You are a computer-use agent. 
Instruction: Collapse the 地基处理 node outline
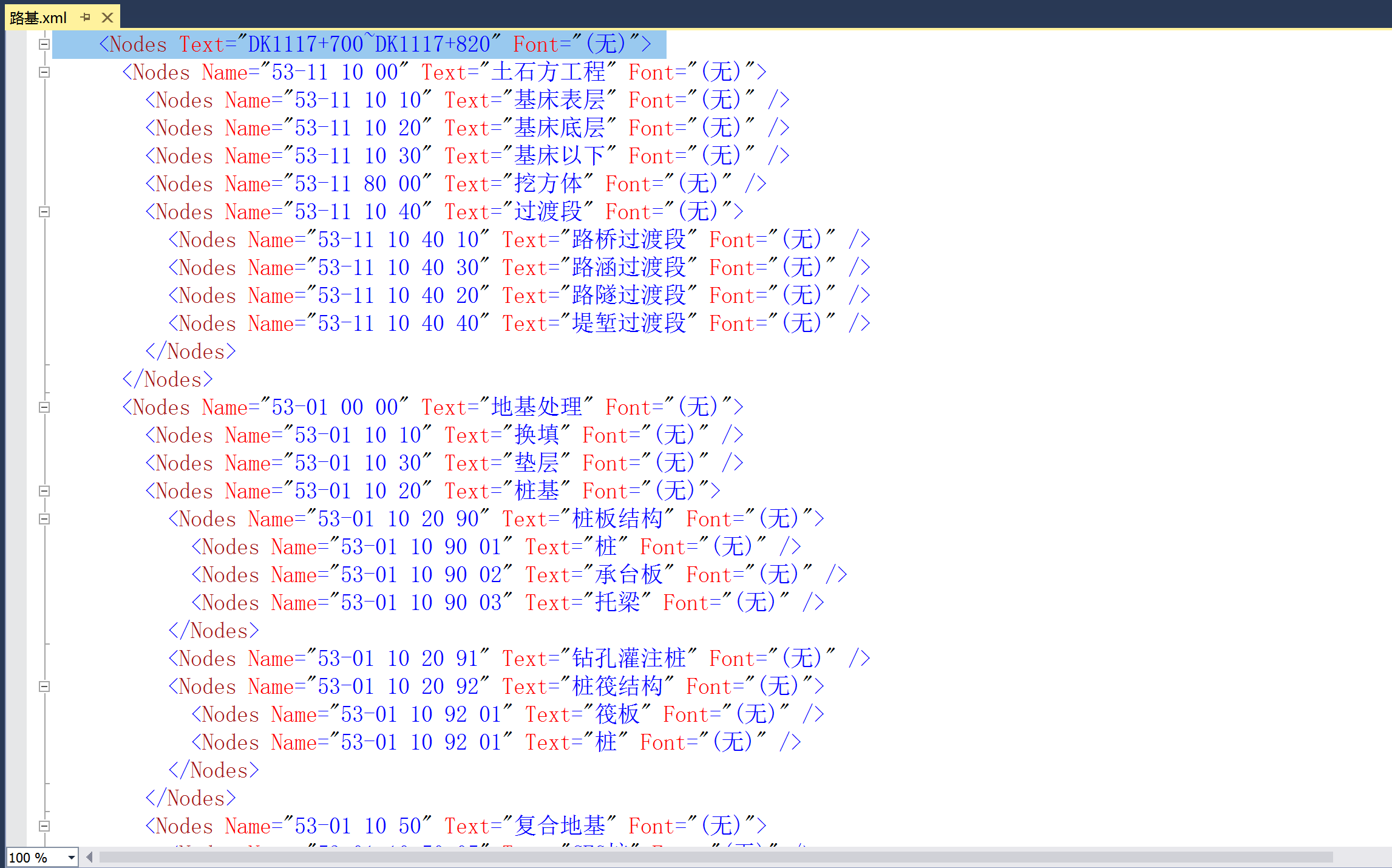(44, 407)
